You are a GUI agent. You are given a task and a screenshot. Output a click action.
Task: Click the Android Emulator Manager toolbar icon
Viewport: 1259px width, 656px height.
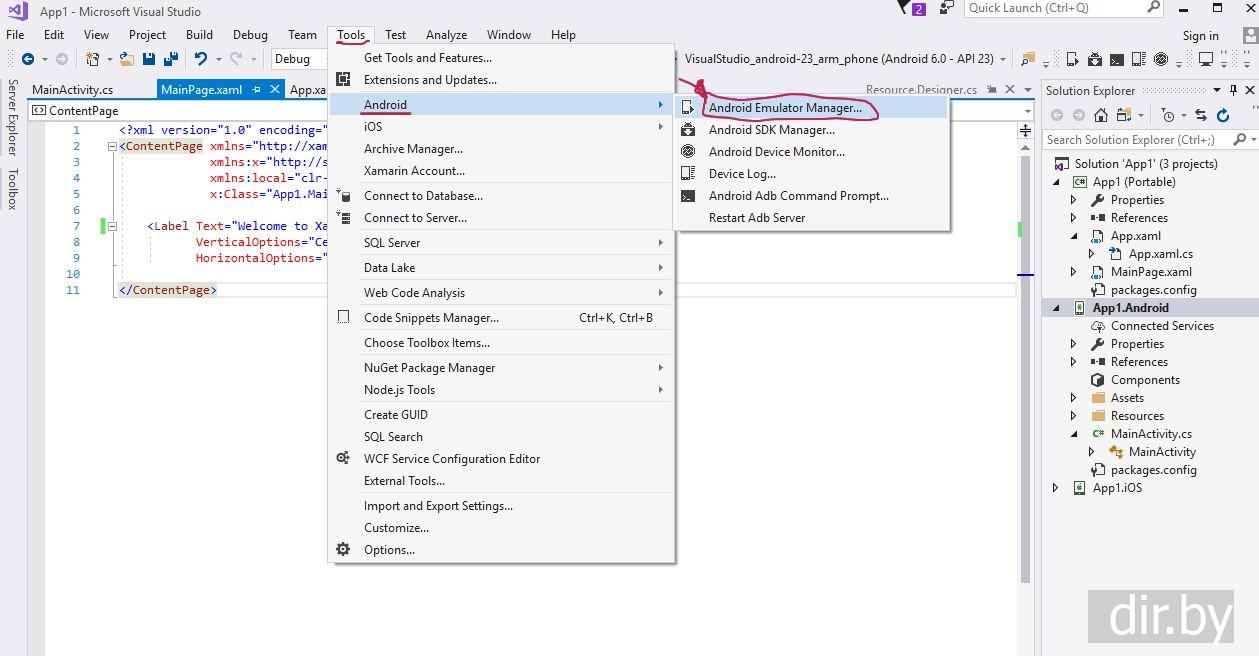tap(1073, 59)
